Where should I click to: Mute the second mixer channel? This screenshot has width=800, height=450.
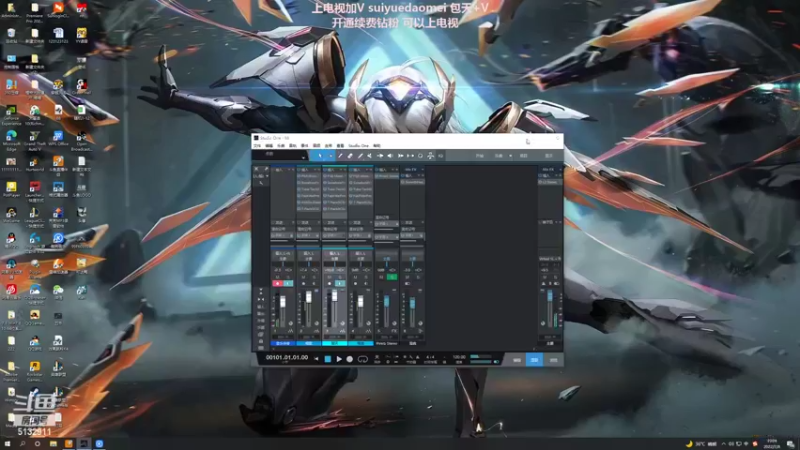304,277
